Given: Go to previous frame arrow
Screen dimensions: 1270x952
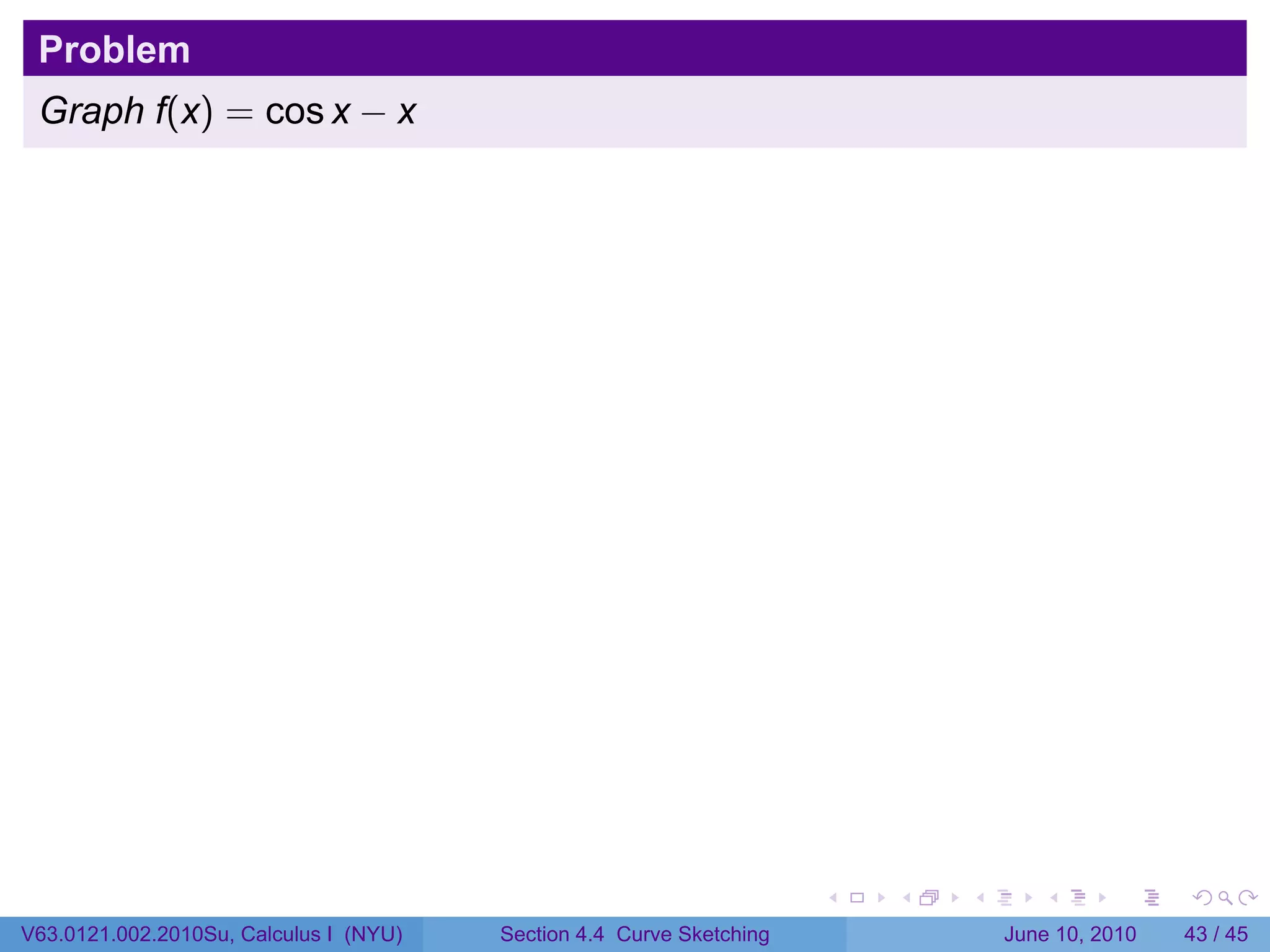Looking at the screenshot, I should (x=907, y=897).
